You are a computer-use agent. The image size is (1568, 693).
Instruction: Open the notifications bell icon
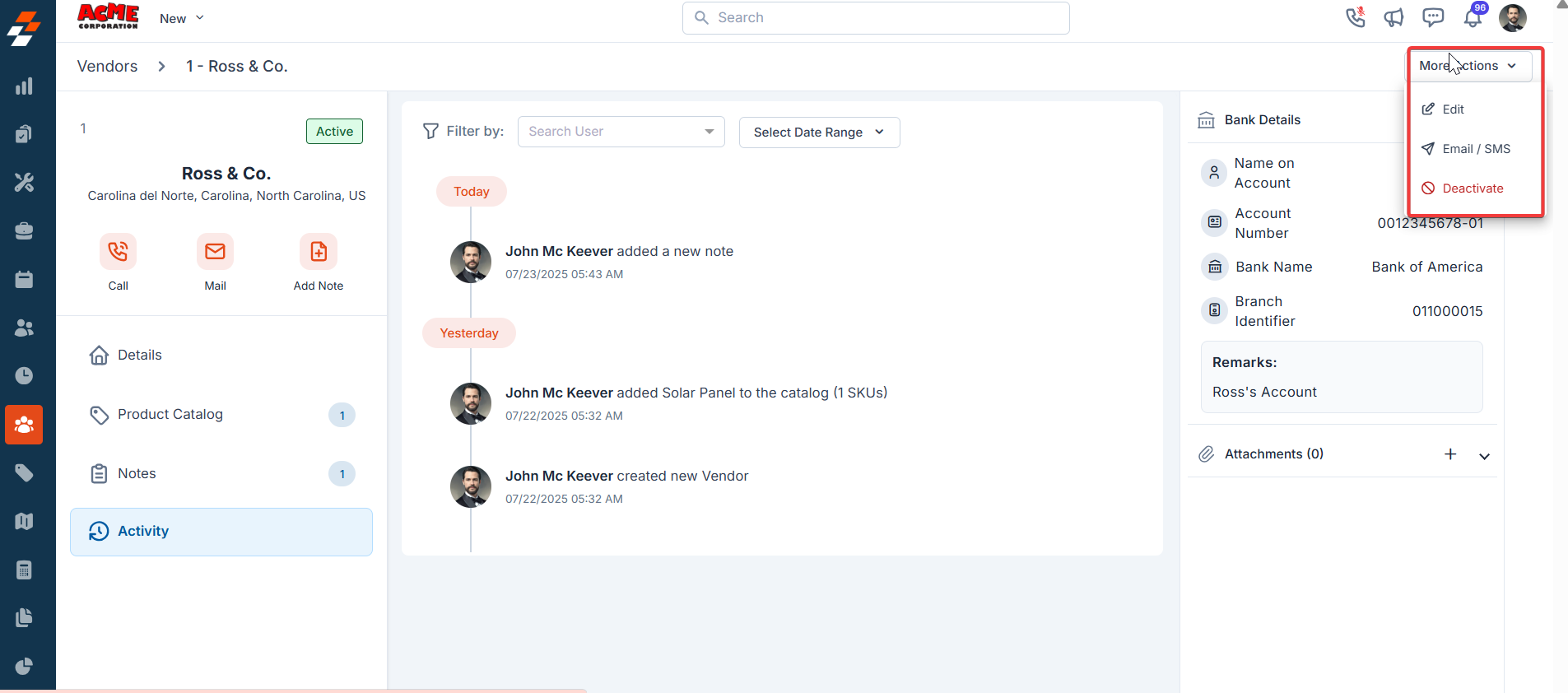(x=1473, y=17)
